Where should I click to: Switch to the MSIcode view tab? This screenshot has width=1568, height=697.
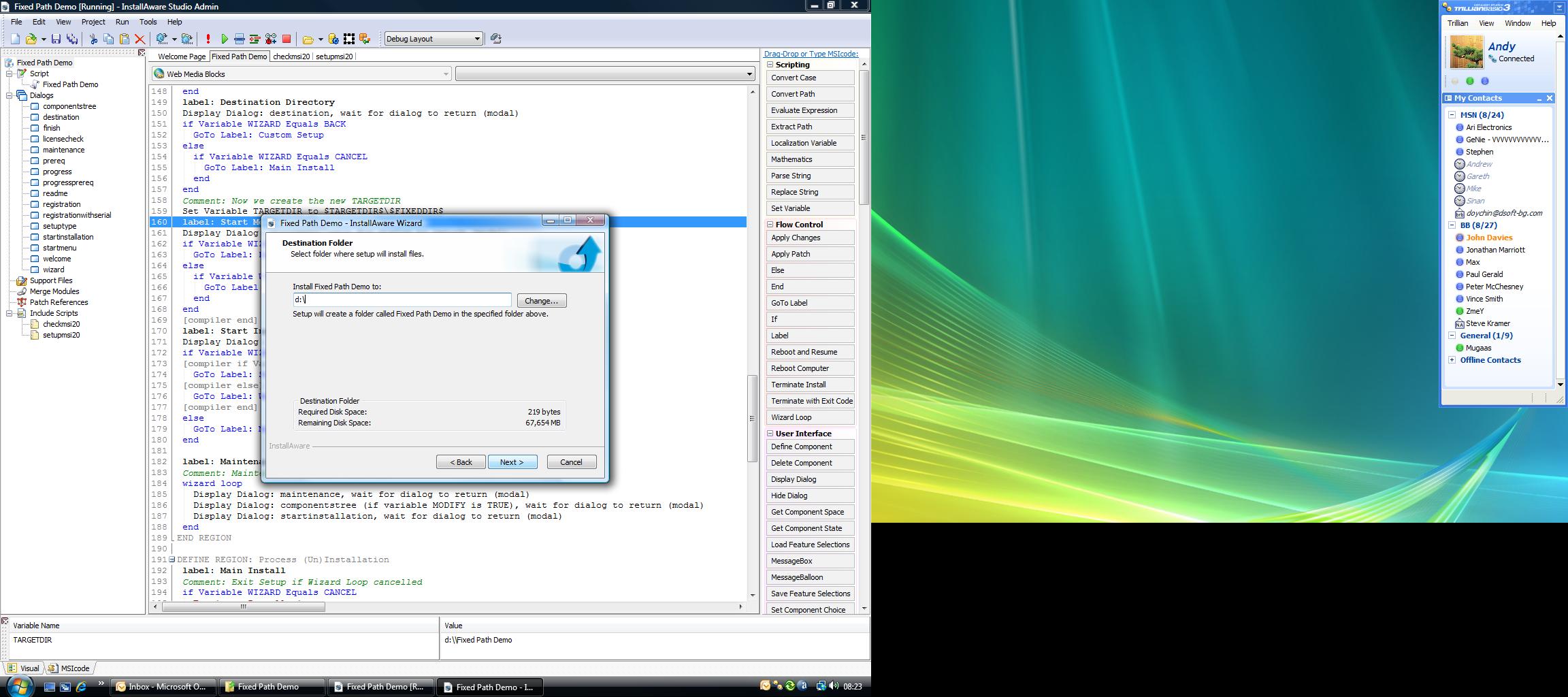click(71, 668)
